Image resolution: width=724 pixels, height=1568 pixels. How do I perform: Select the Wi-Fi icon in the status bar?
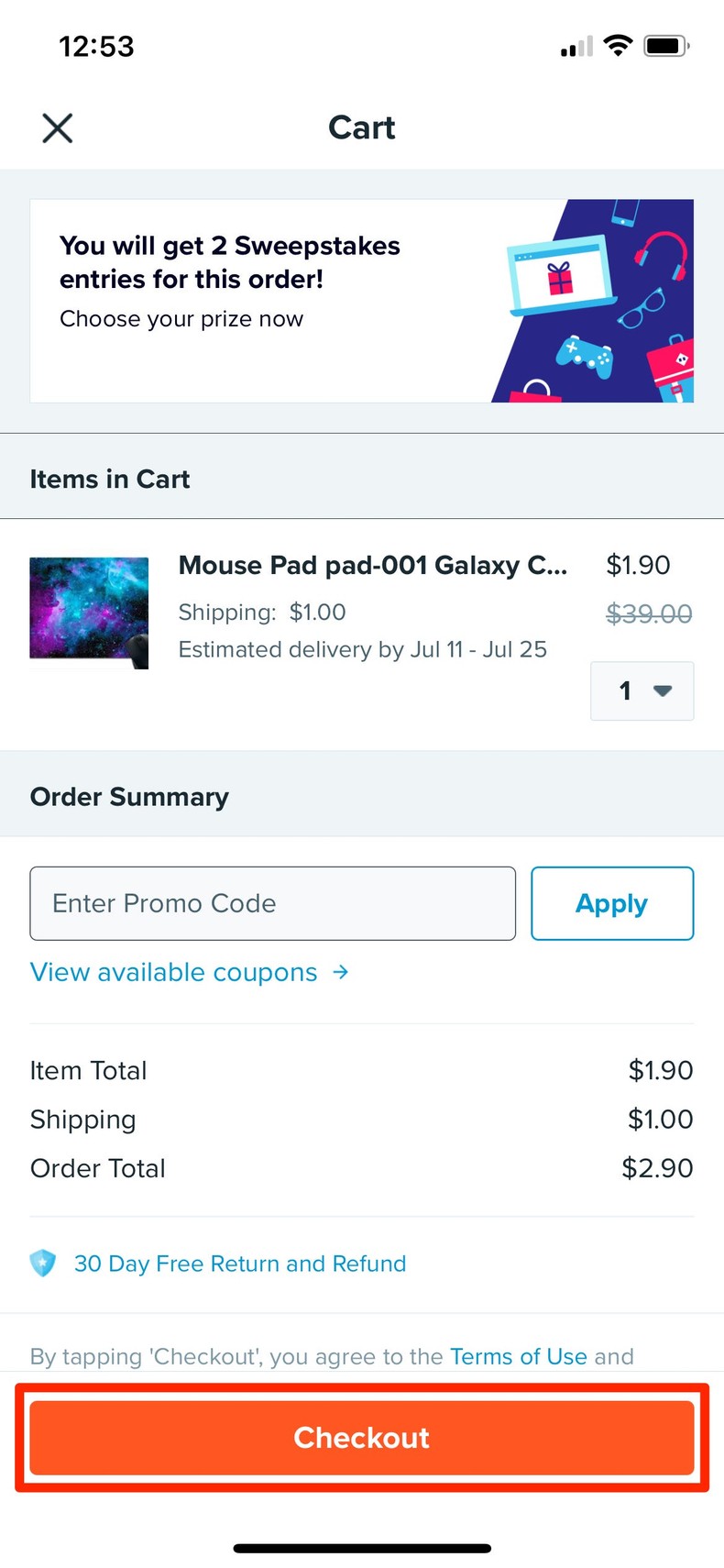(x=618, y=45)
